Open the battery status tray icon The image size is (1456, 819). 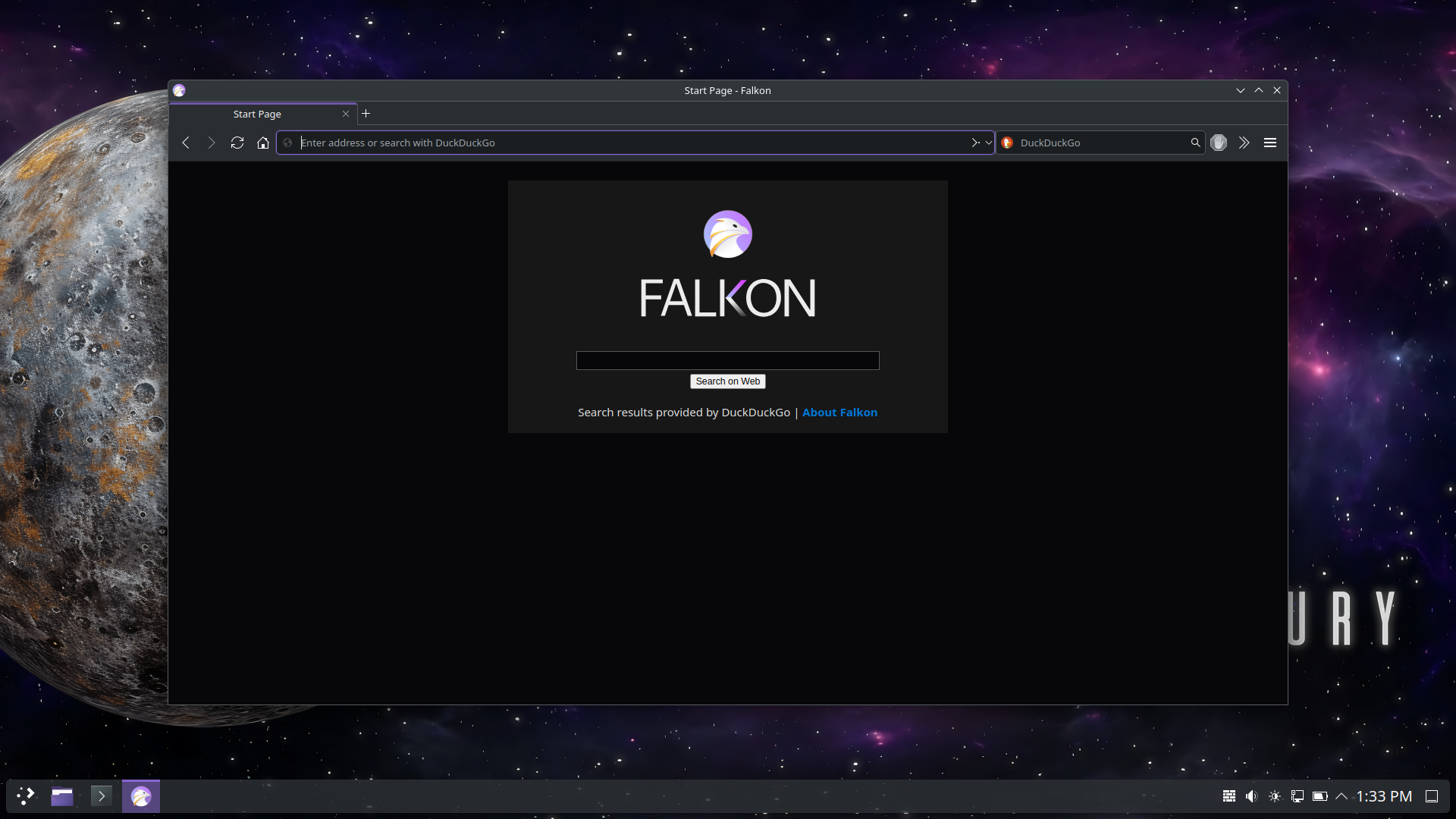[1320, 796]
